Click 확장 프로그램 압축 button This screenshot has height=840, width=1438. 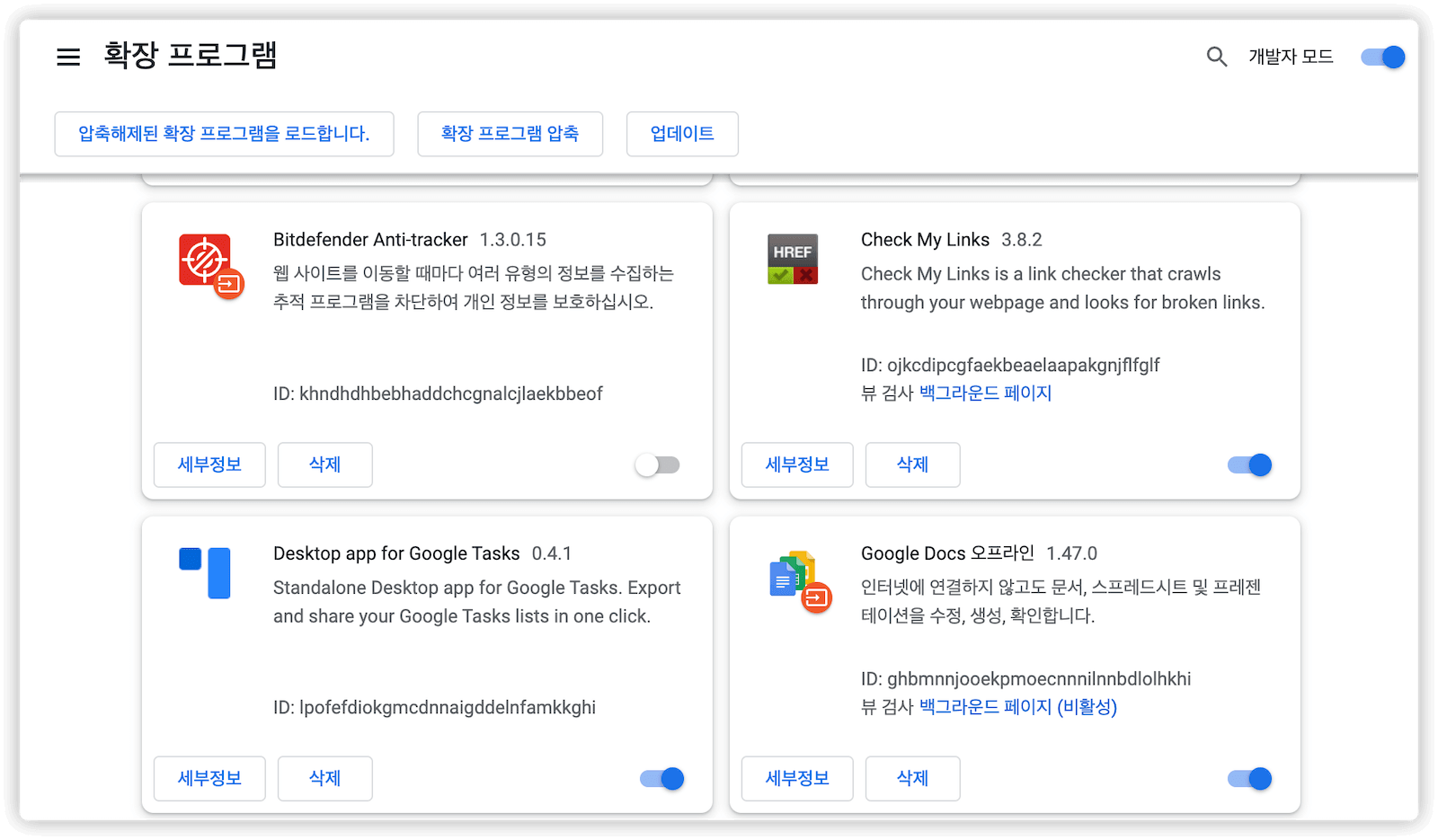click(510, 134)
